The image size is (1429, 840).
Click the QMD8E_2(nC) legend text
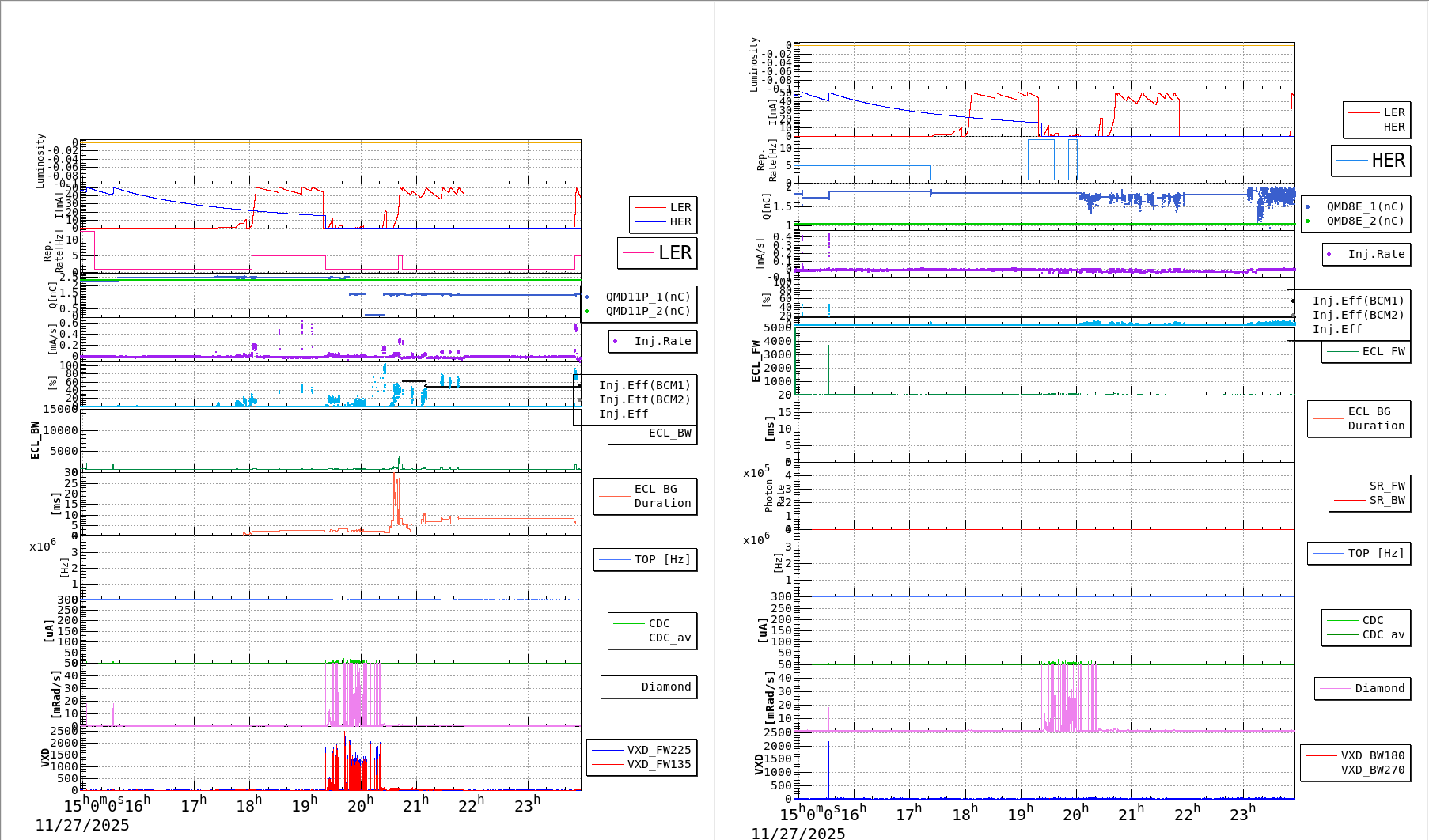(1365, 221)
